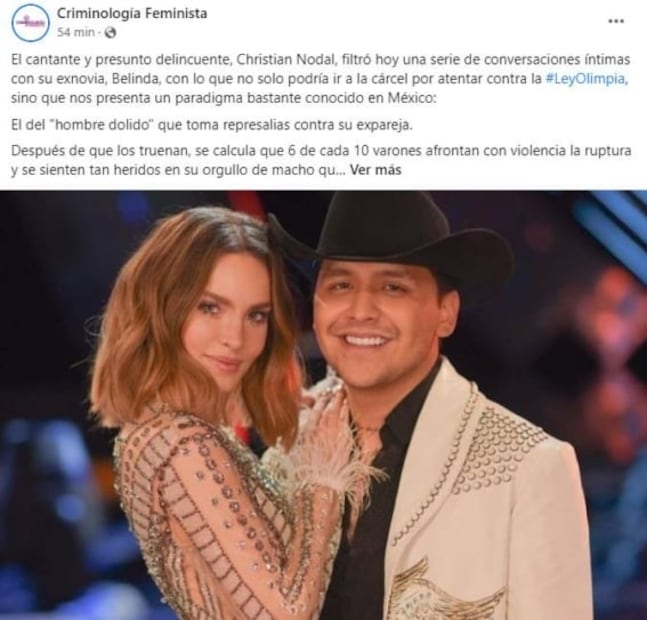
Task: Click the globe public-audience icon
Action: [x=110, y=33]
